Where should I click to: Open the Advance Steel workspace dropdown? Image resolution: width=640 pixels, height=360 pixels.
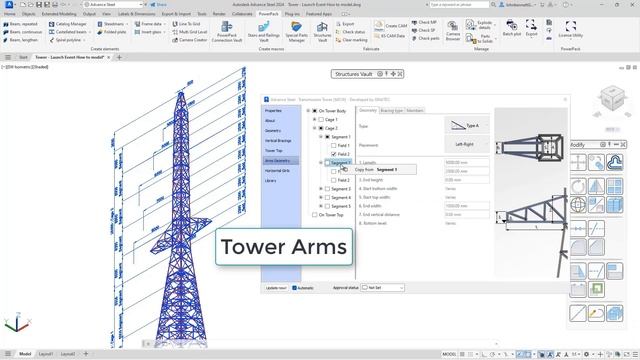[113, 4]
